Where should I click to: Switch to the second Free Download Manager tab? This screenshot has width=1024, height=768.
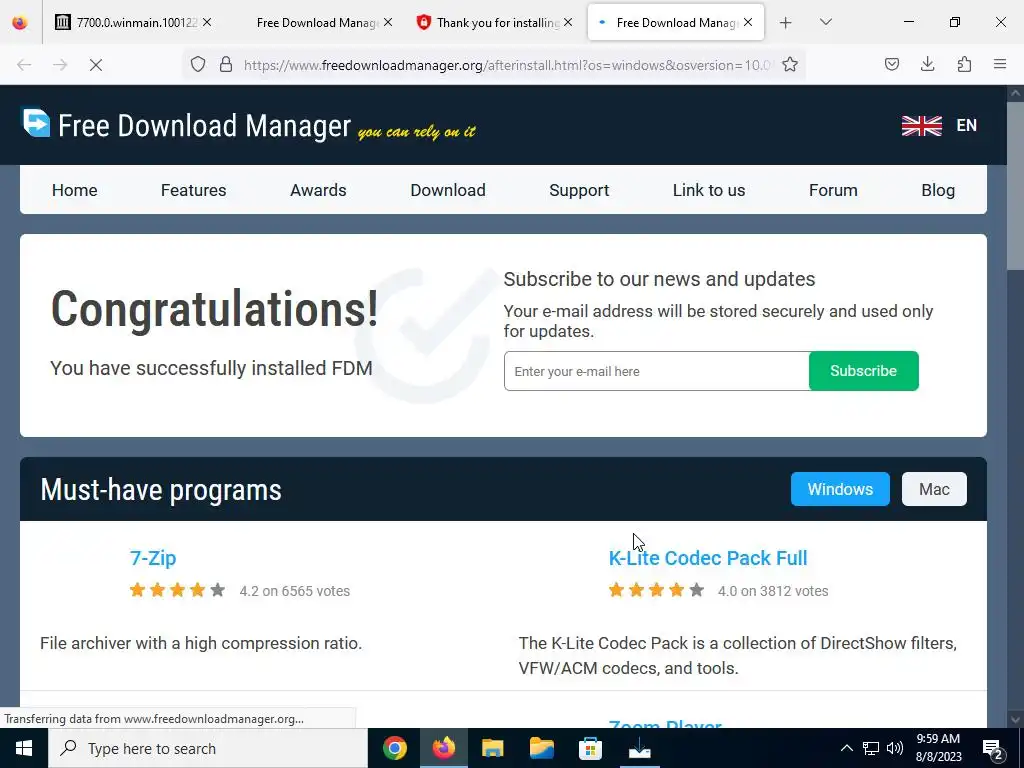pos(317,23)
